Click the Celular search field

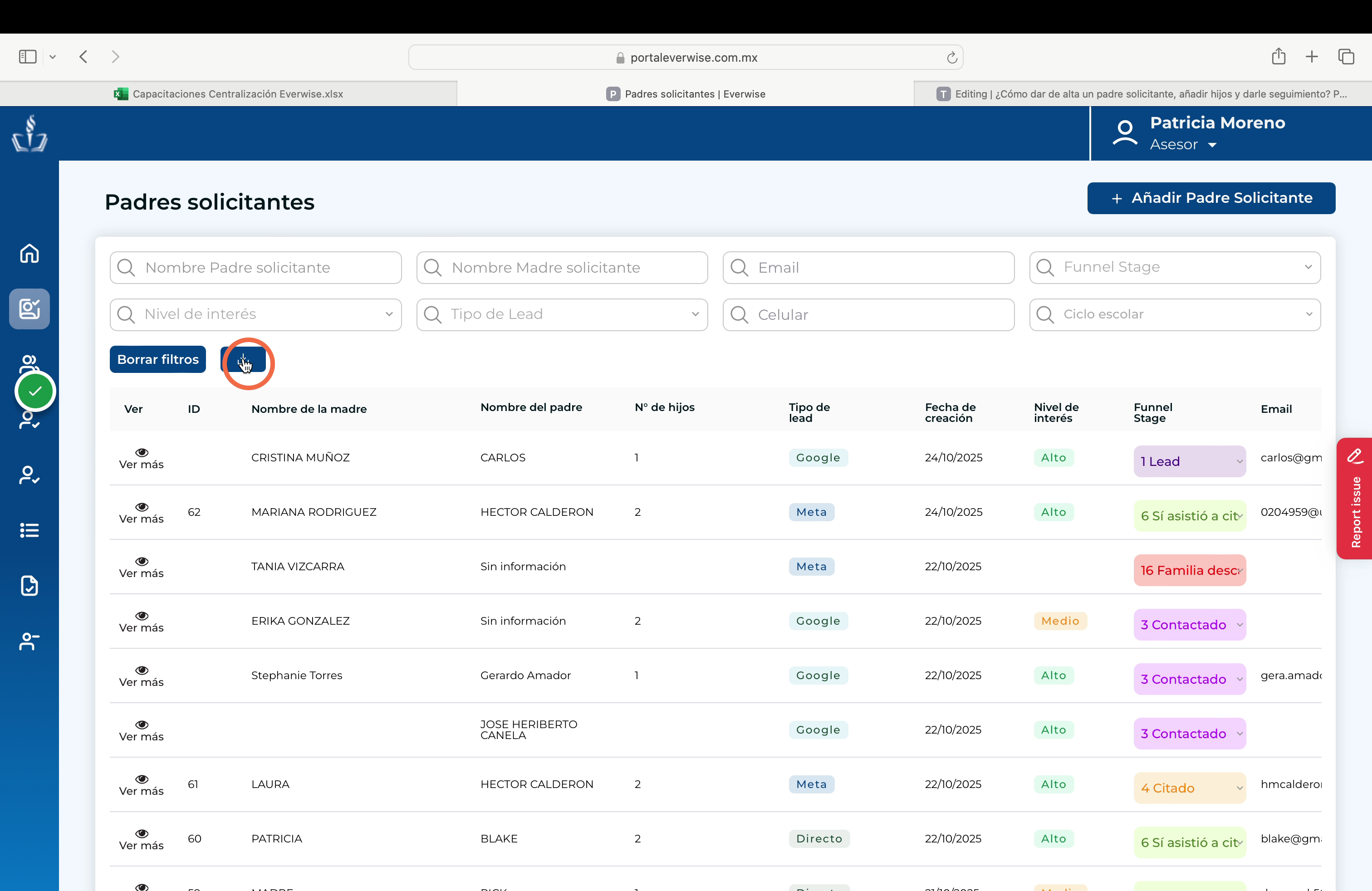point(868,315)
